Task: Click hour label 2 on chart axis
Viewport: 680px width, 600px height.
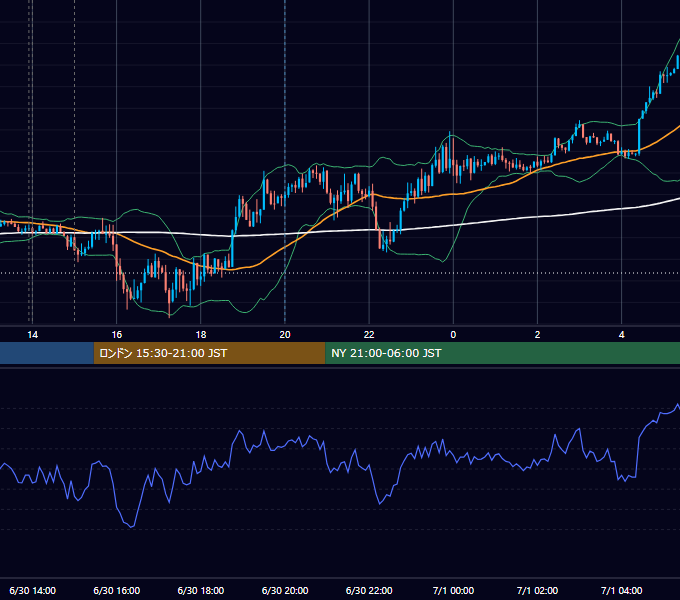Action: 537,335
